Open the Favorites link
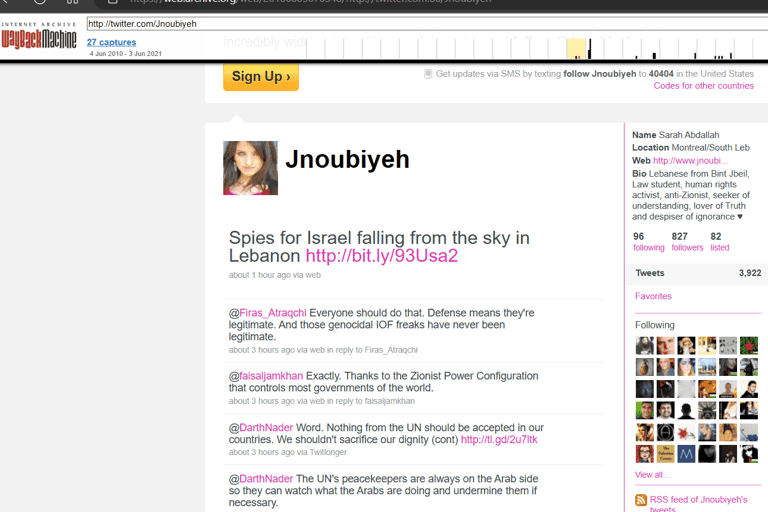The height and width of the screenshot is (512, 768). pyautogui.click(x=653, y=296)
